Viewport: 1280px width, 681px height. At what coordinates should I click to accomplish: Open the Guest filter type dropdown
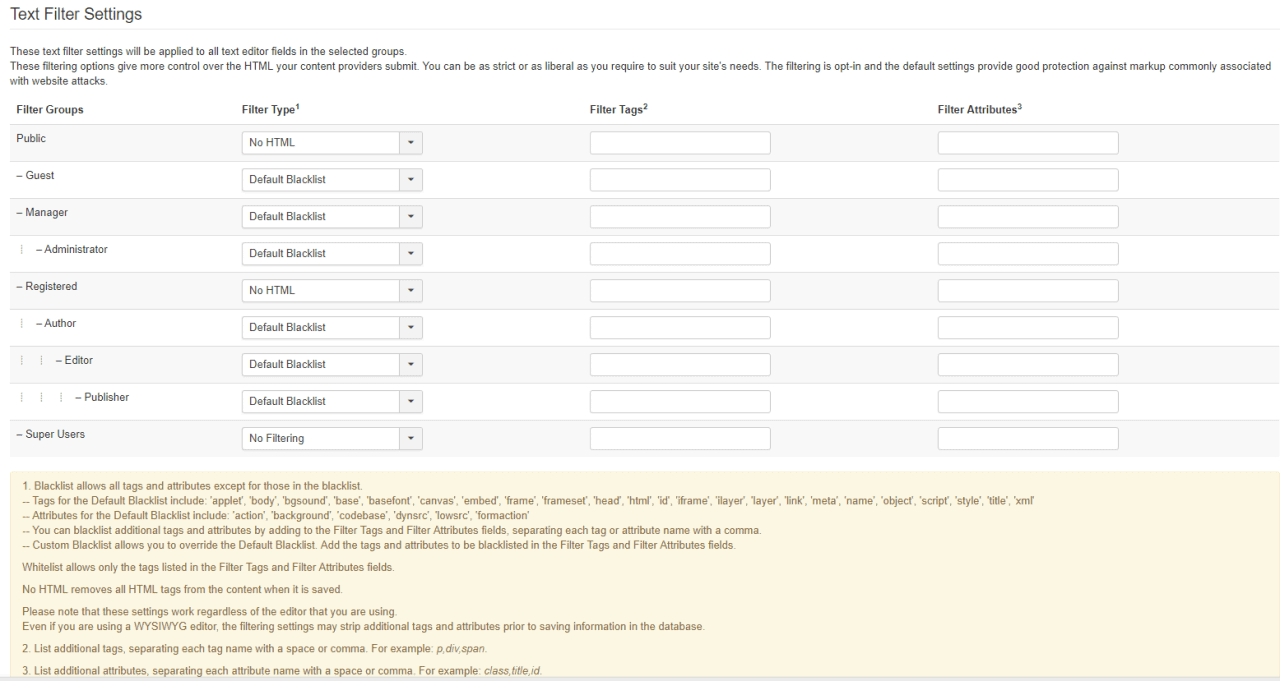[332, 180]
